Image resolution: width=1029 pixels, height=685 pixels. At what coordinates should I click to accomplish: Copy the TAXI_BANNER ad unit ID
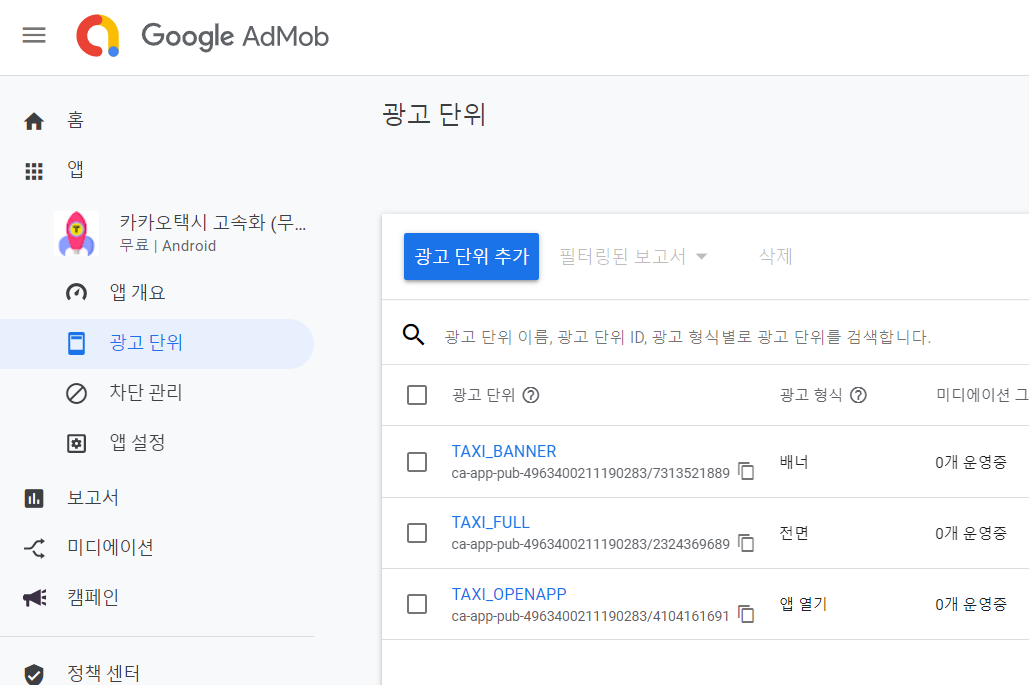coord(747,471)
